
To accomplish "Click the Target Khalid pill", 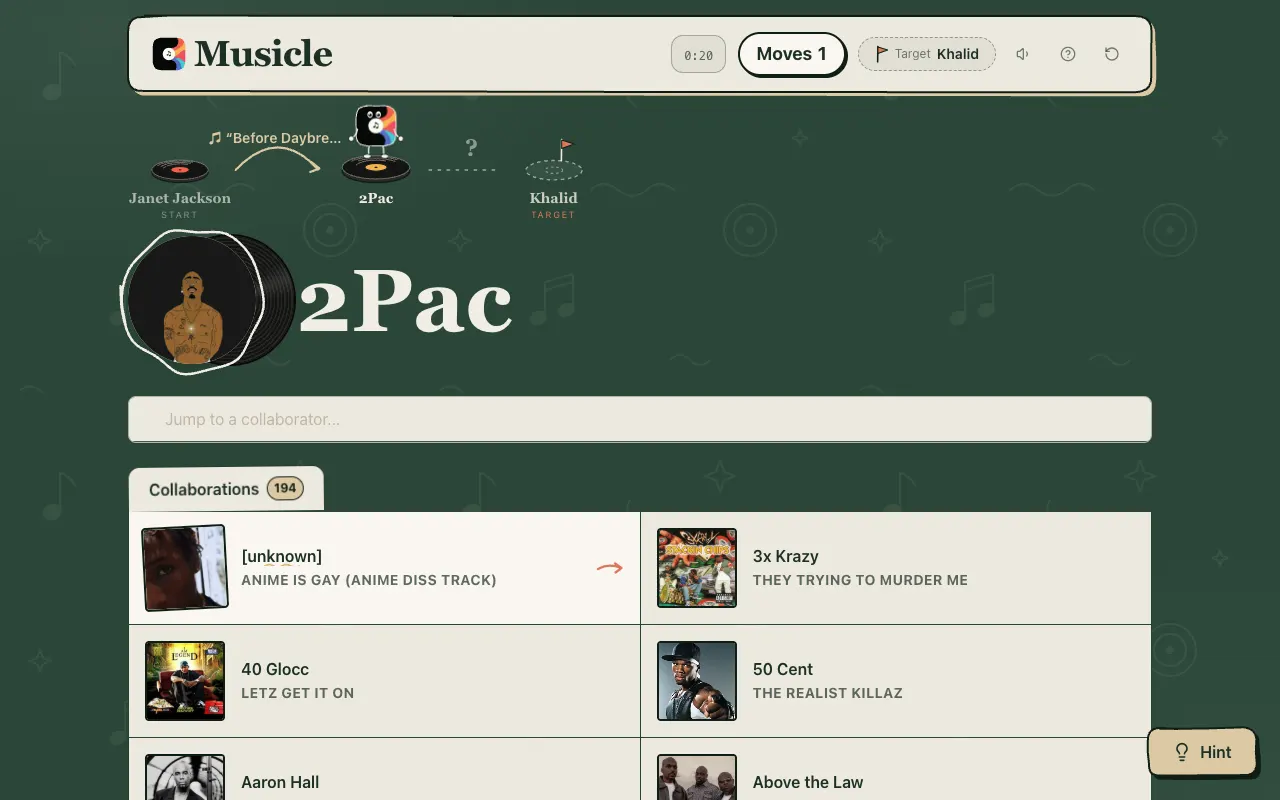I will [x=927, y=54].
